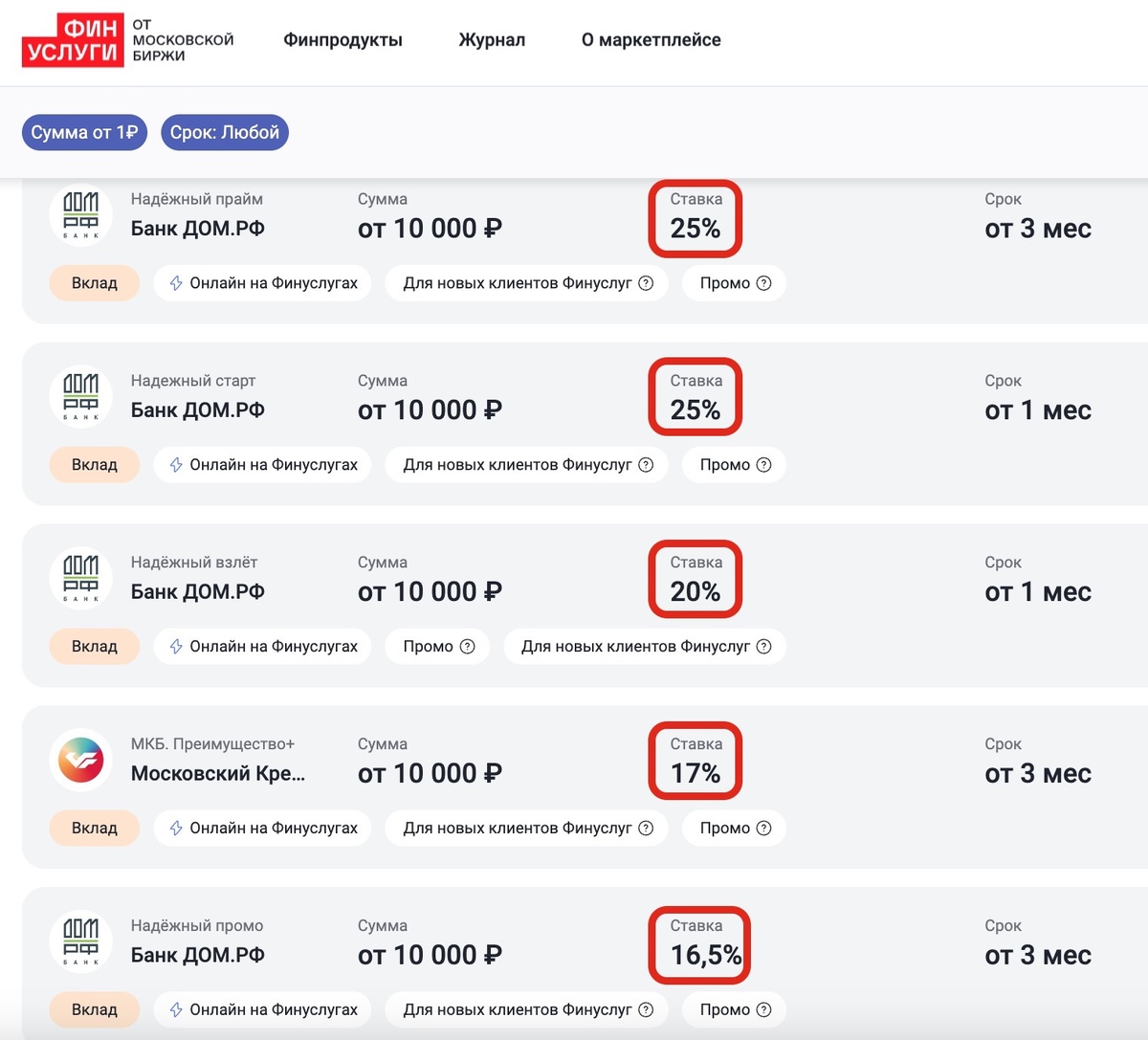Click Промо help icon in Надёжный промо card

[x=763, y=1010]
